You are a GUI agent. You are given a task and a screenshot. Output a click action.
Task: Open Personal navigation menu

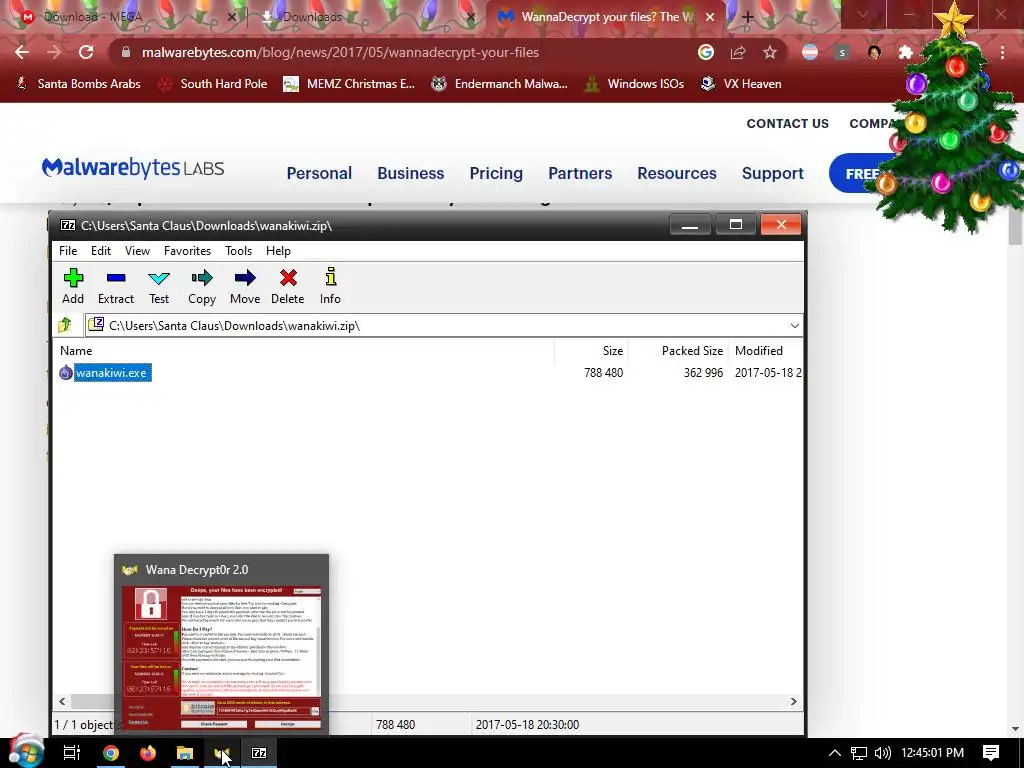319,173
